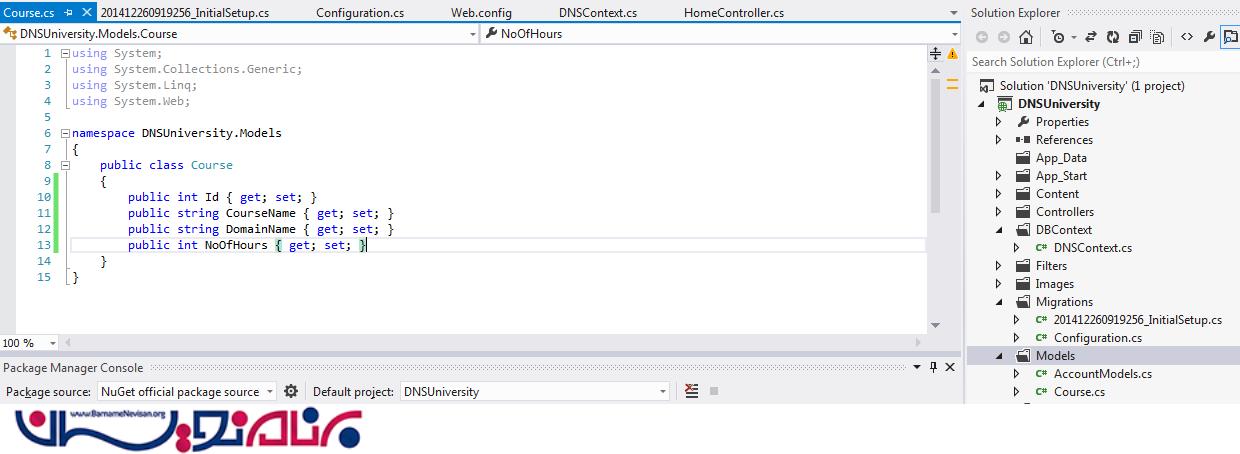Click Pending Changes Filter clock icon
Image resolution: width=1240 pixels, height=454 pixels.
[x=1058, y=37]
